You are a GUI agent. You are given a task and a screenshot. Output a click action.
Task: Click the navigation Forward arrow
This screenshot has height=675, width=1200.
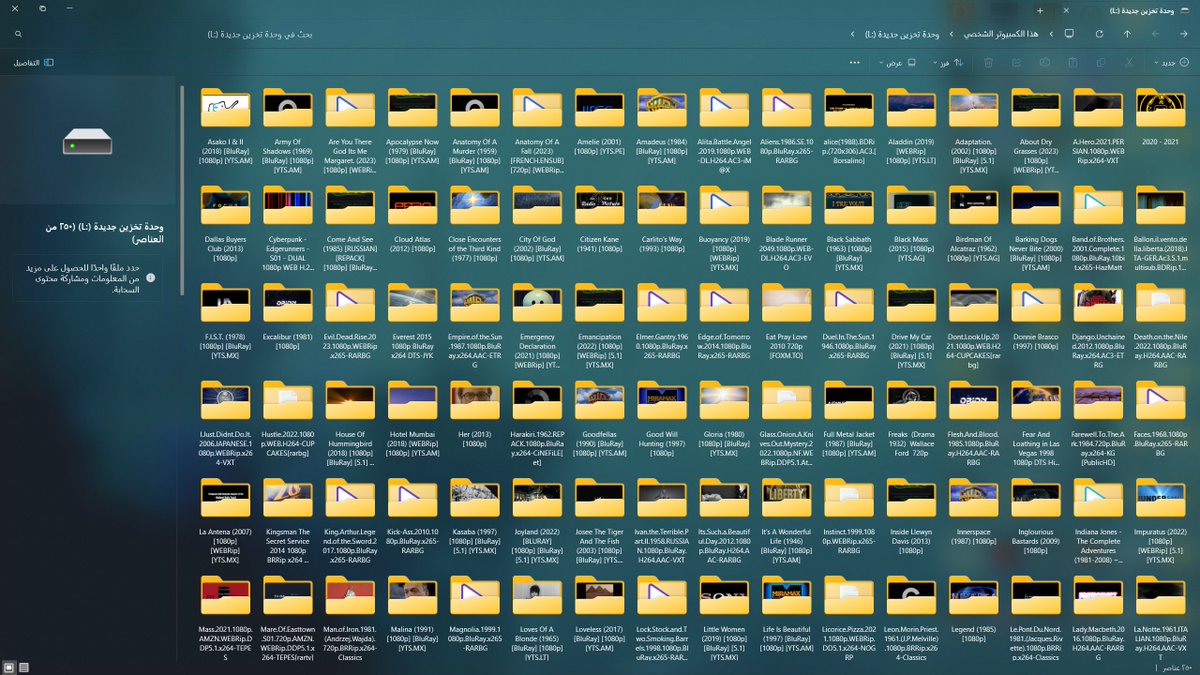click(1155, 34)
